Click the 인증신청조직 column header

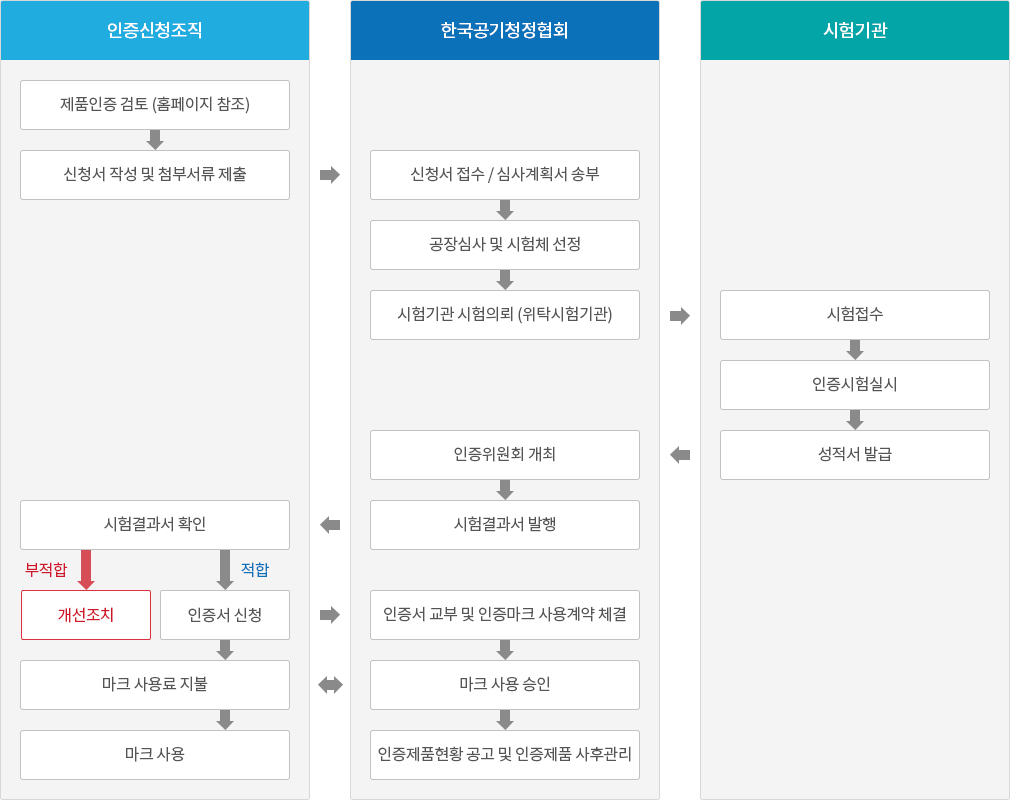coord(155,30)
